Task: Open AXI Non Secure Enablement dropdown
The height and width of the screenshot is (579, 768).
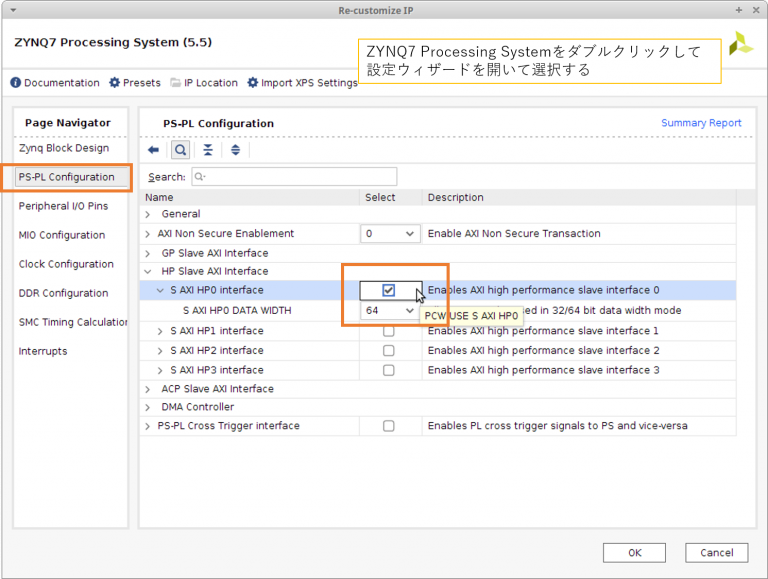Action: (390, 234)
